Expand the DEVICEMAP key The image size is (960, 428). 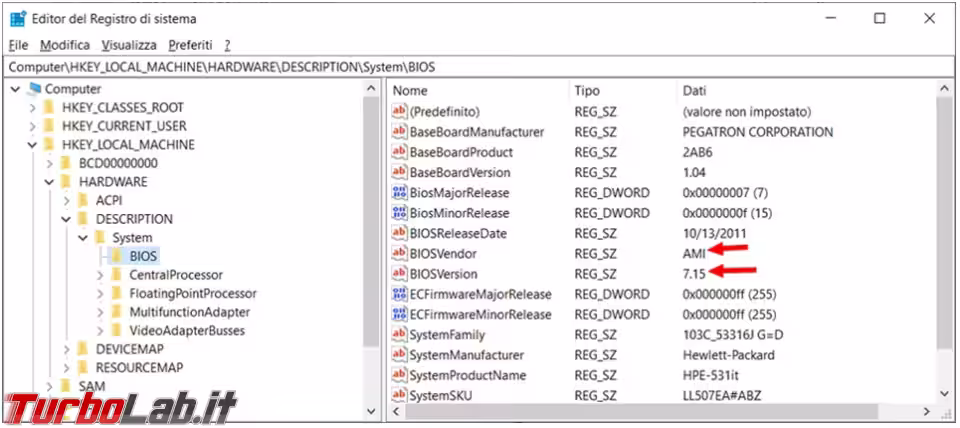(x=67, y=349)
